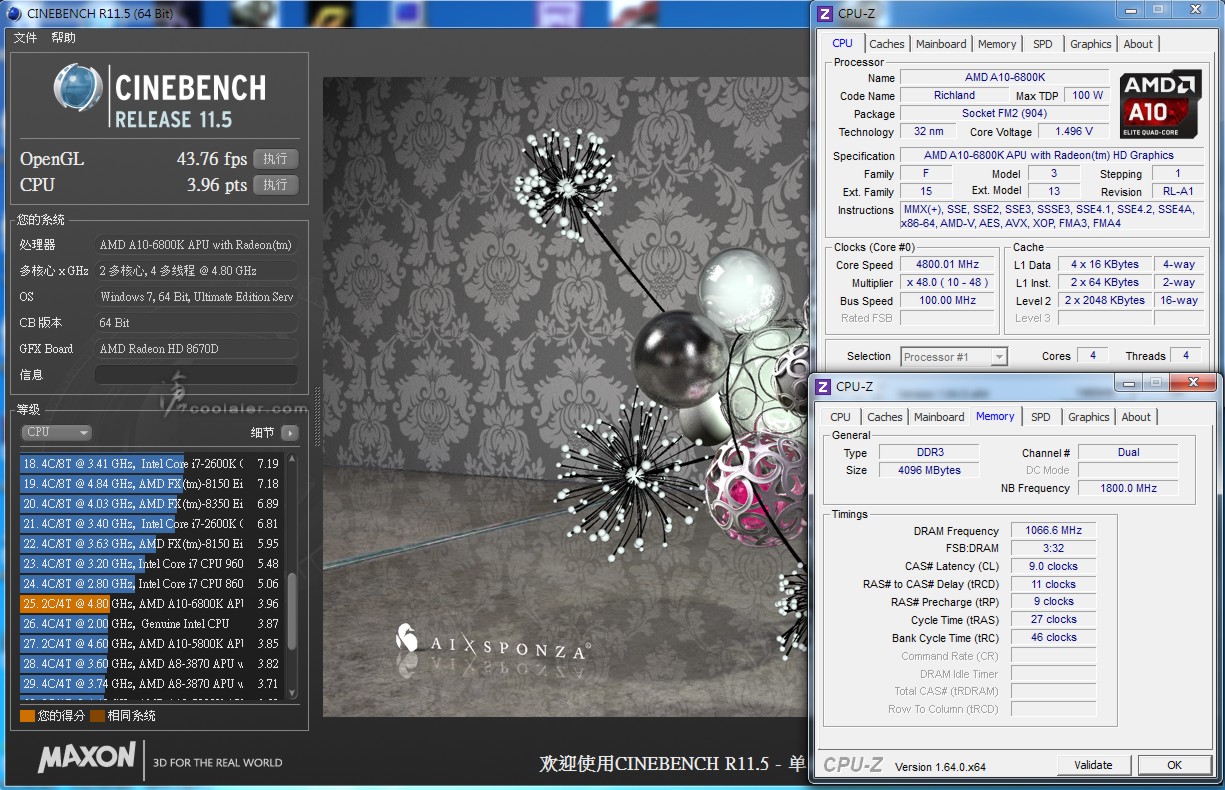Select highlighted row 25 AMD A10-6800K 3.96
Screen dimensions: 1225x790
152,604
